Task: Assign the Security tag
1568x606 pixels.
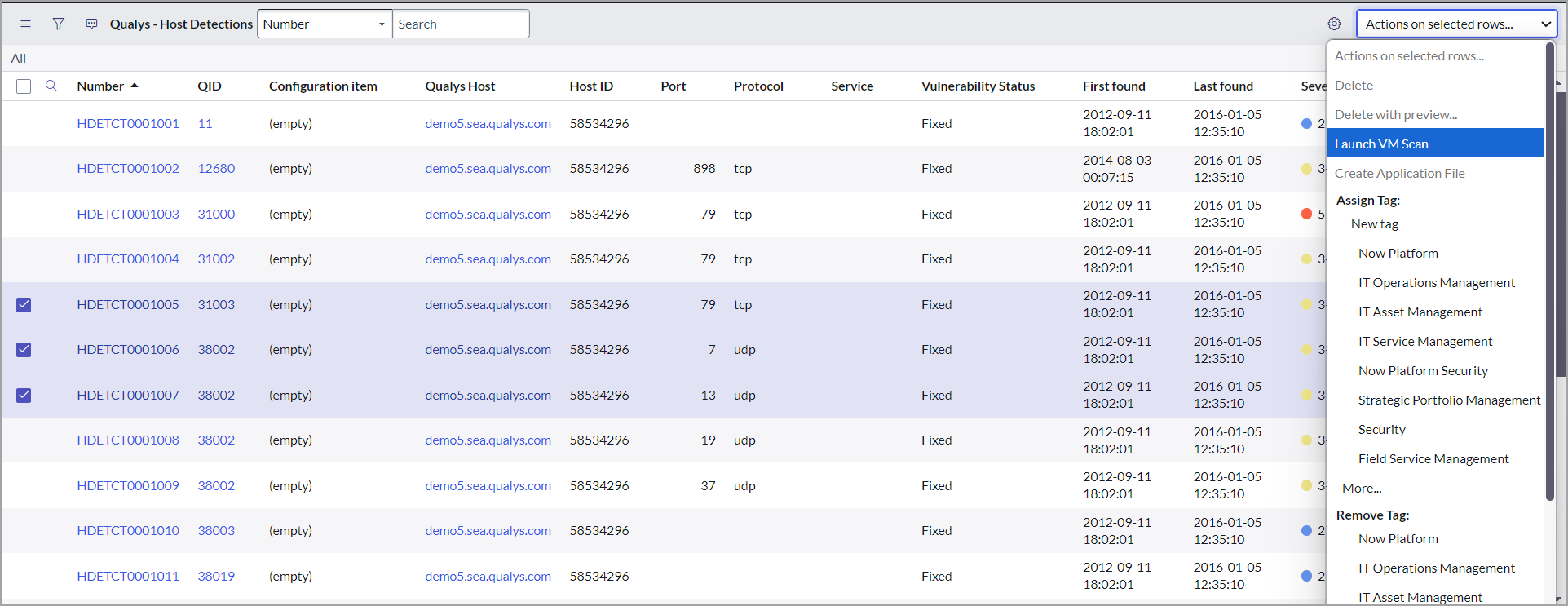Action: click(x=1381, y=430)
